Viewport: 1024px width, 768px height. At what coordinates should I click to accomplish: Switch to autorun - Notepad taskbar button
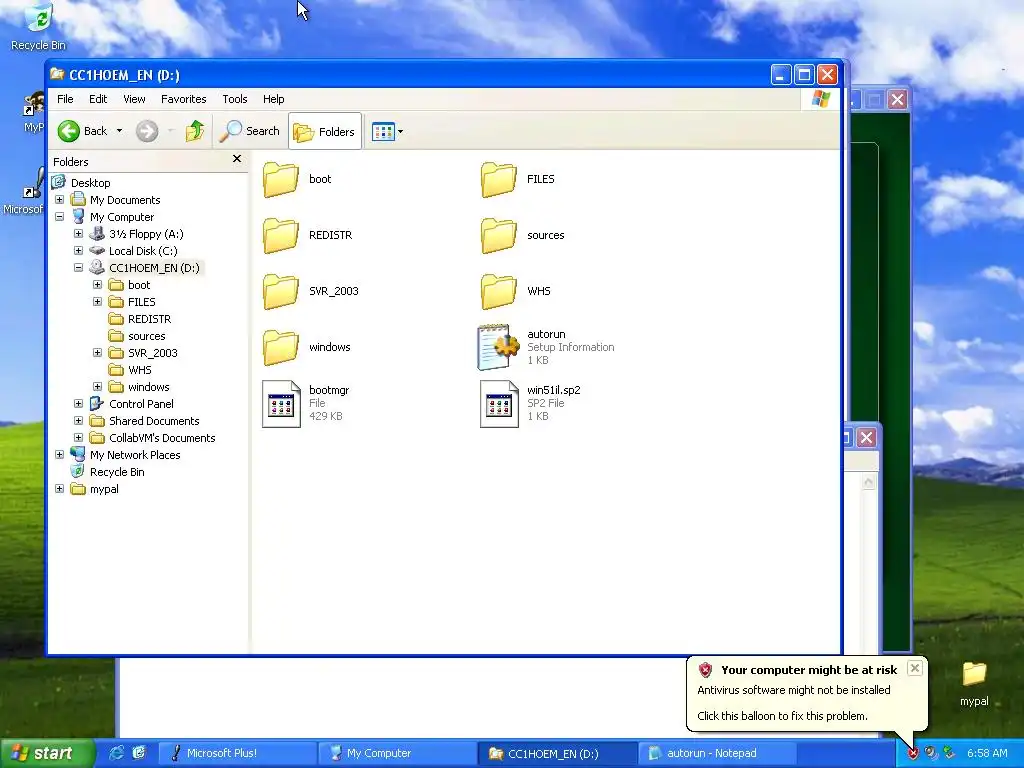click(716, 753)
